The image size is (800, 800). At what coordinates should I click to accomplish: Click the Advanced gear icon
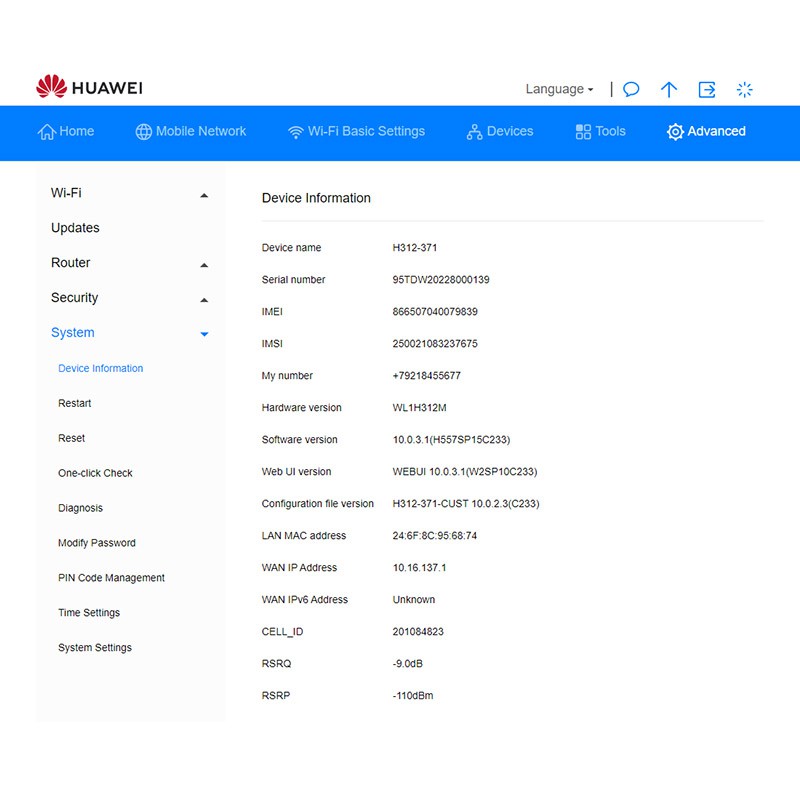(675, 132)
